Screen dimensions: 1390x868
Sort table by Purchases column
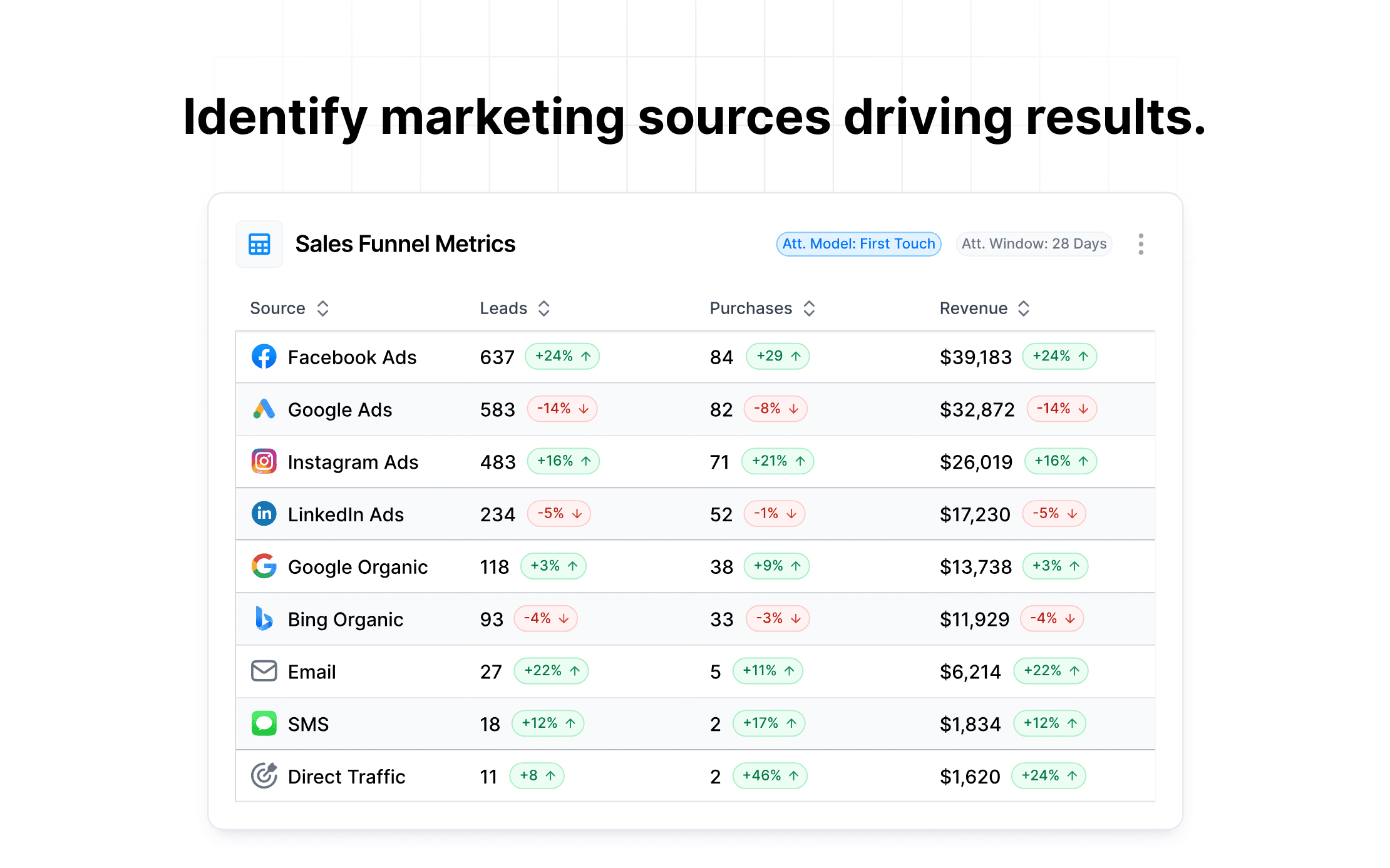(809, 309)
